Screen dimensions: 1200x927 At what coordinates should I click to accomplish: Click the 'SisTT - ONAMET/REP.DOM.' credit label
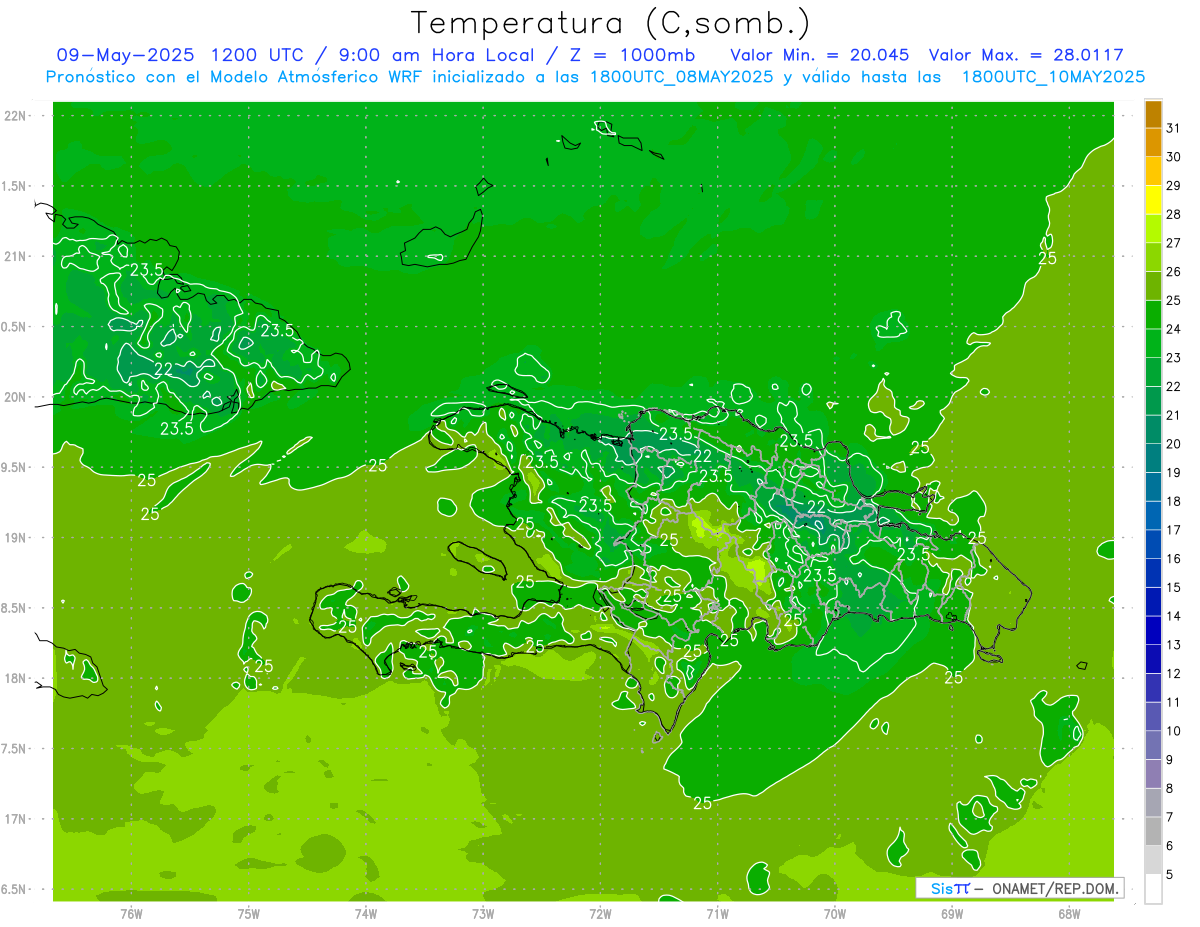[x=1020, y=888]
